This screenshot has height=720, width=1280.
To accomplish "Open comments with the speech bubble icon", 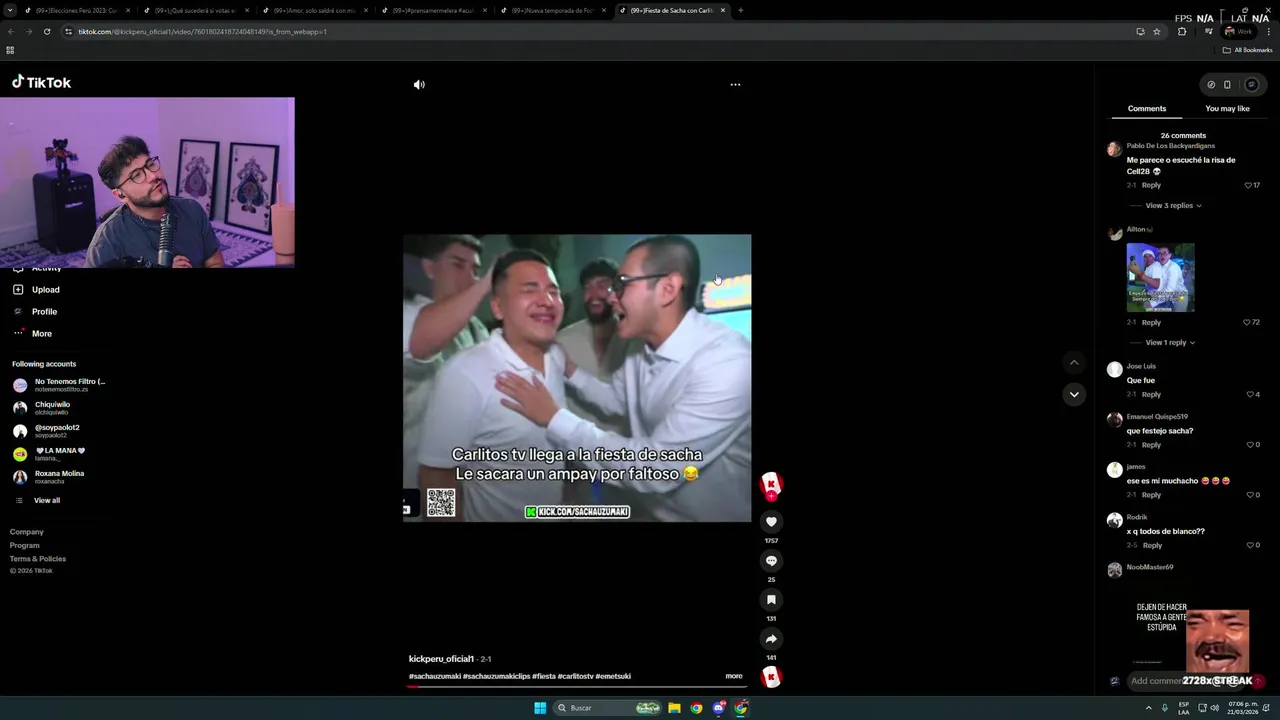I will (771, 561).
